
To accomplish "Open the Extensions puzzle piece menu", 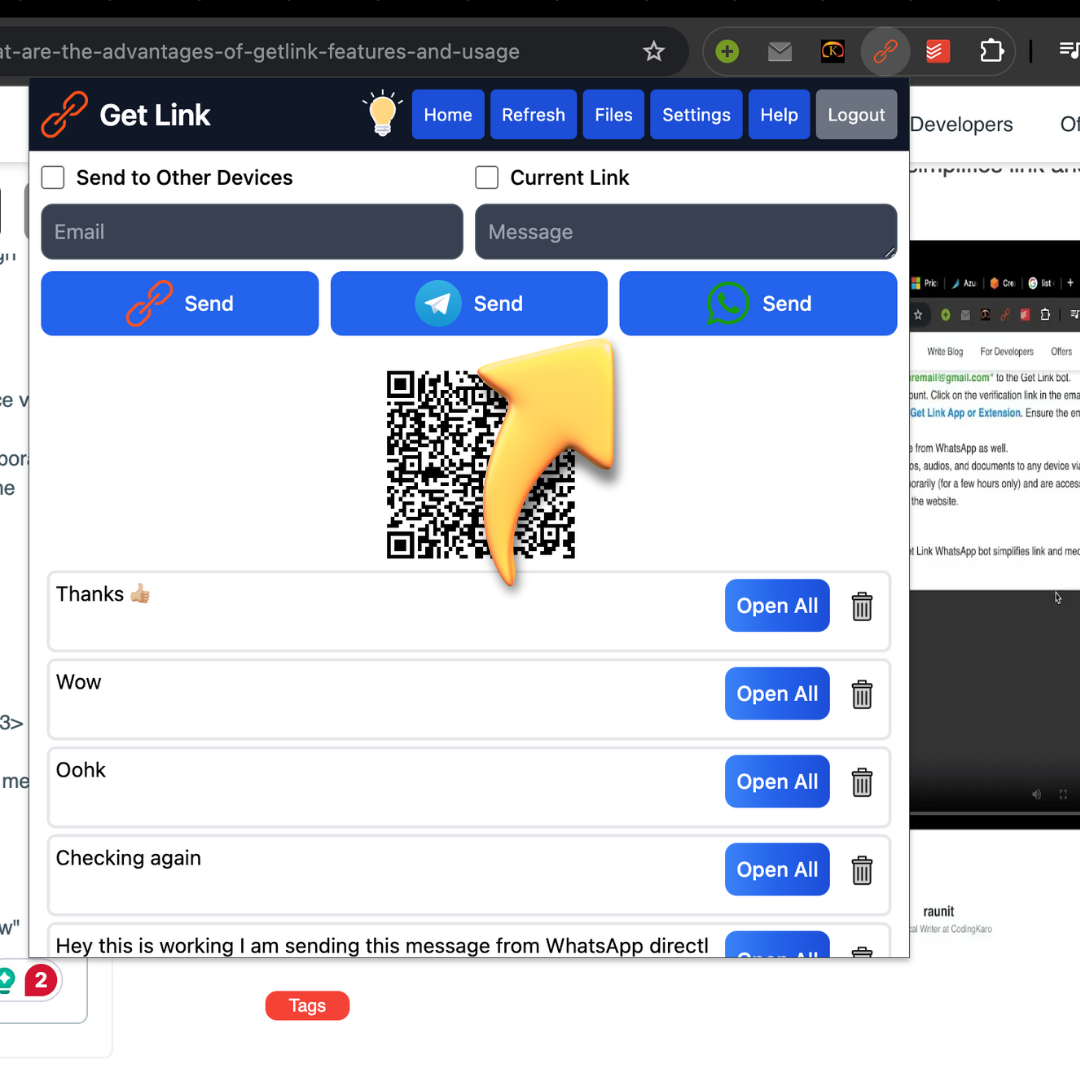I will 991,51.
